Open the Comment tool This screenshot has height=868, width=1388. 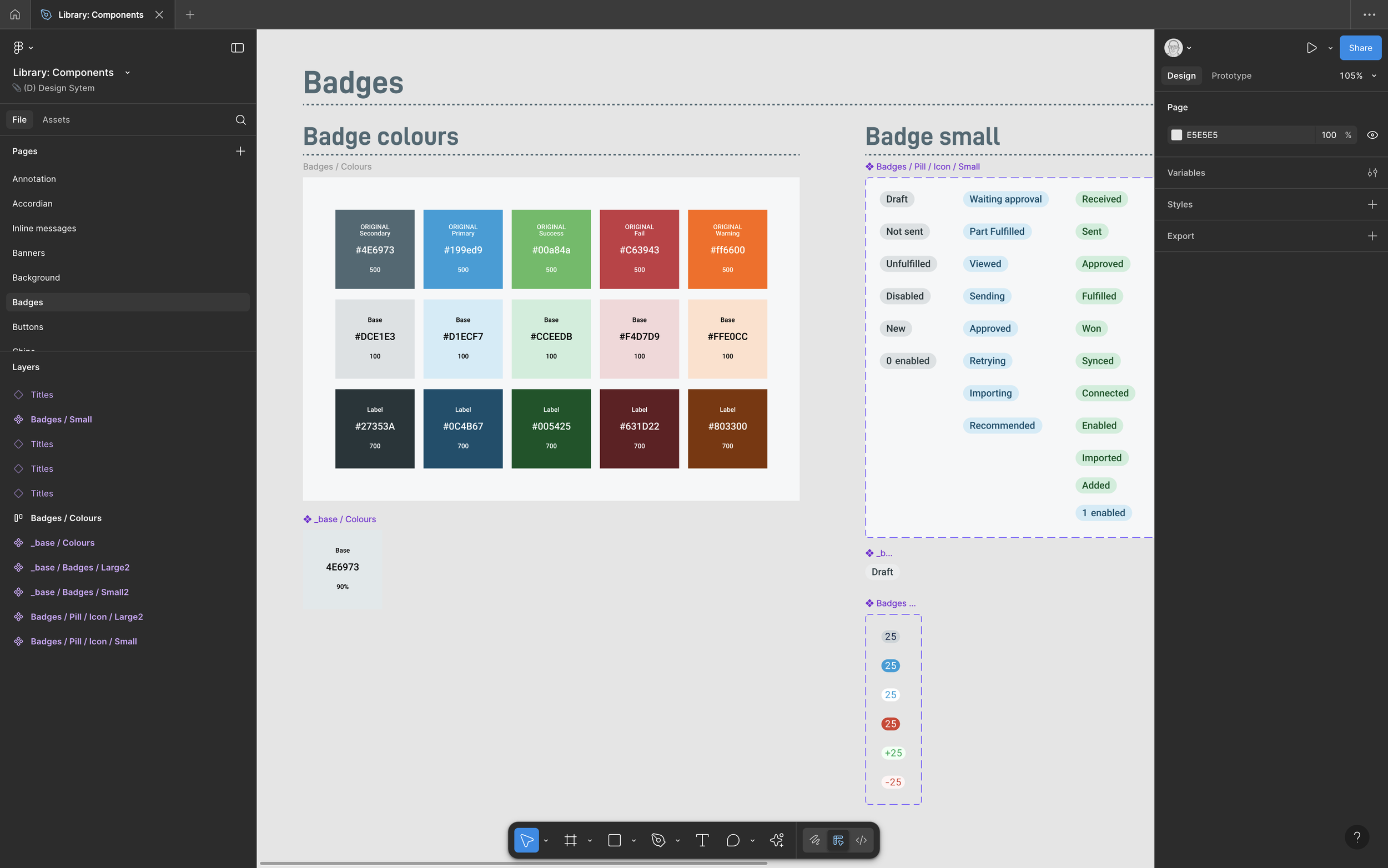click(x=733, y=840)
